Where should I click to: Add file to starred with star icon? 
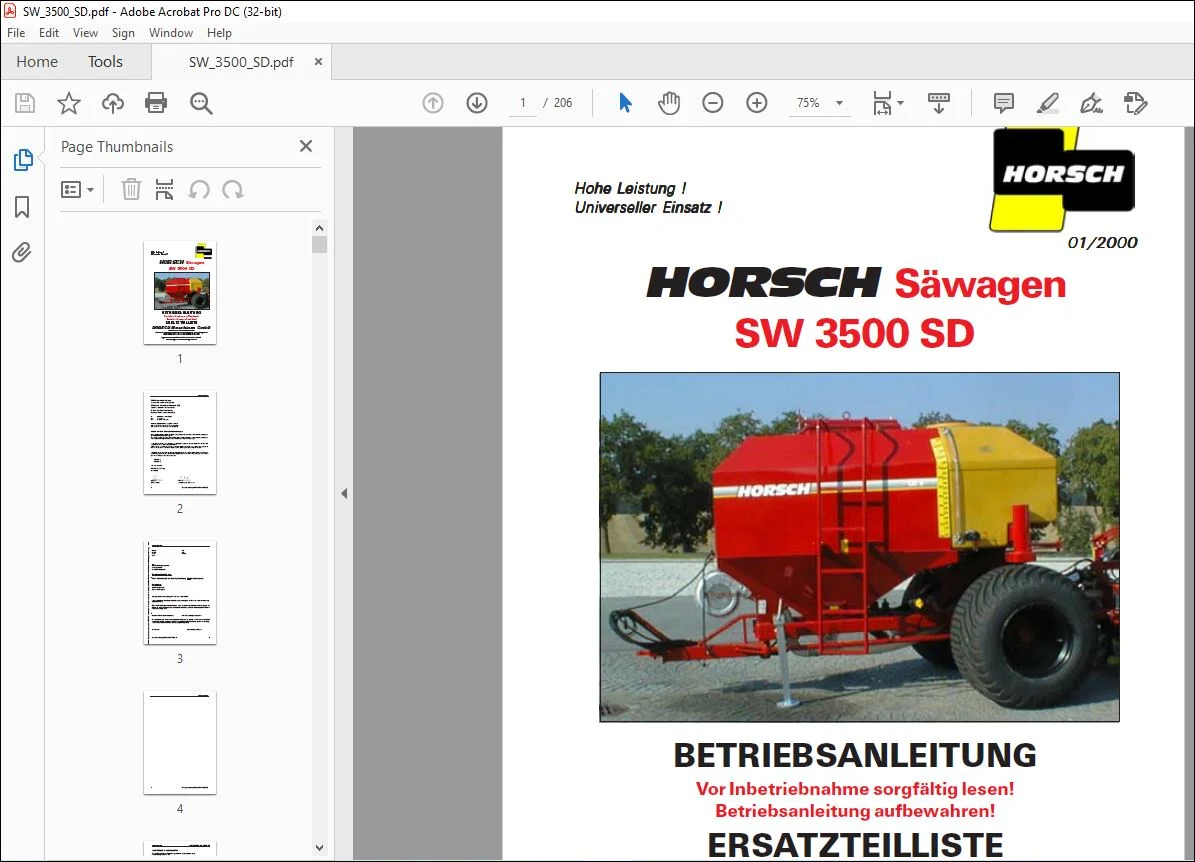(x=69, y=103)
